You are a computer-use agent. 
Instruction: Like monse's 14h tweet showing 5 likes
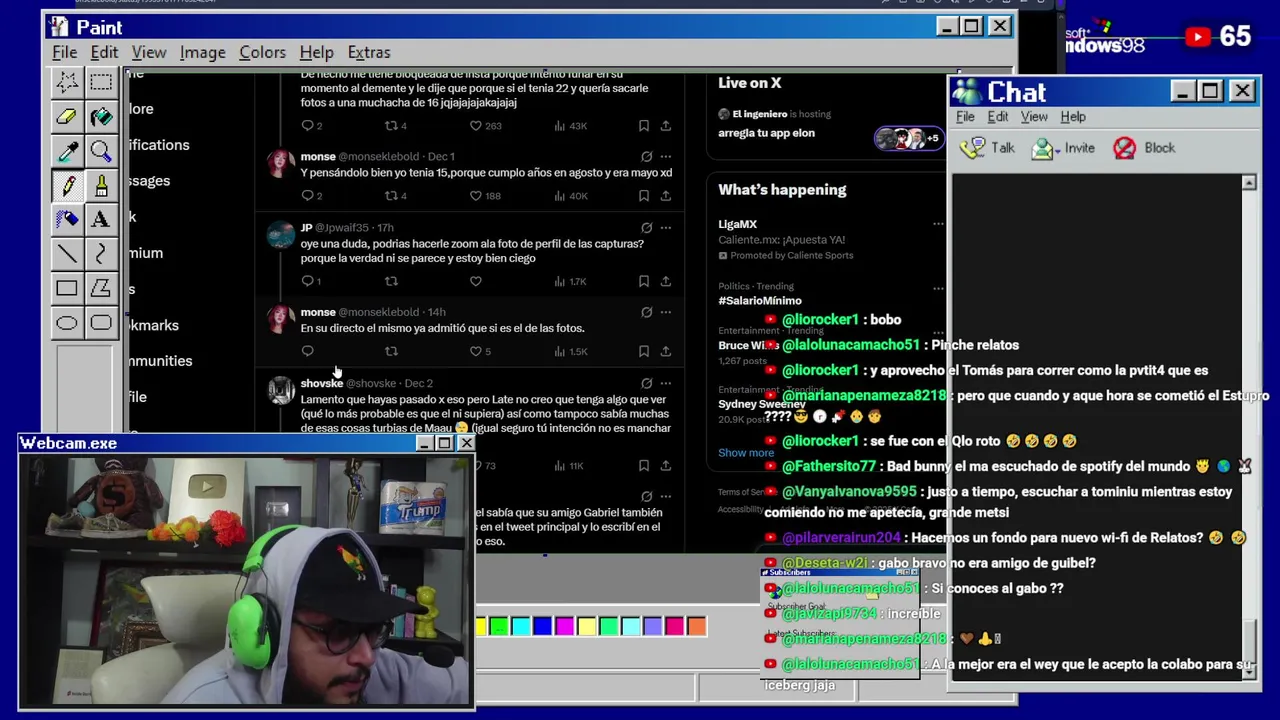click(x=476, y=351)
